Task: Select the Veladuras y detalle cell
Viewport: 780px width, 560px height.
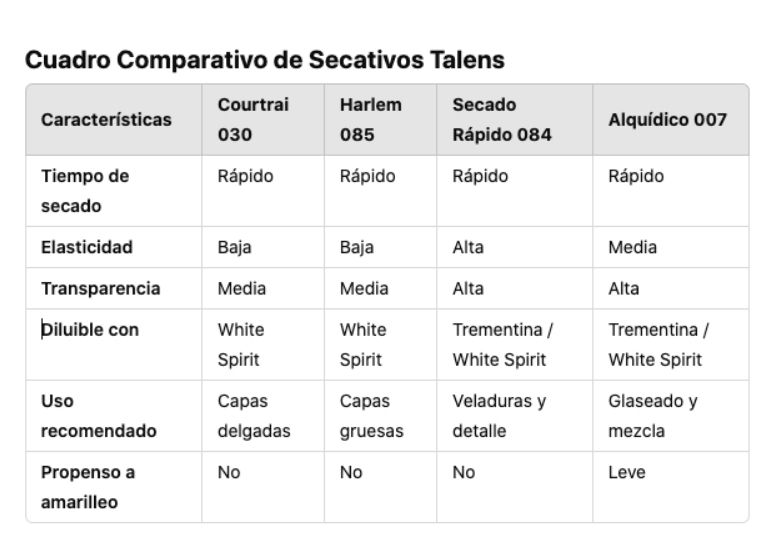Action: pyautogui.click(x=499, y=416)
